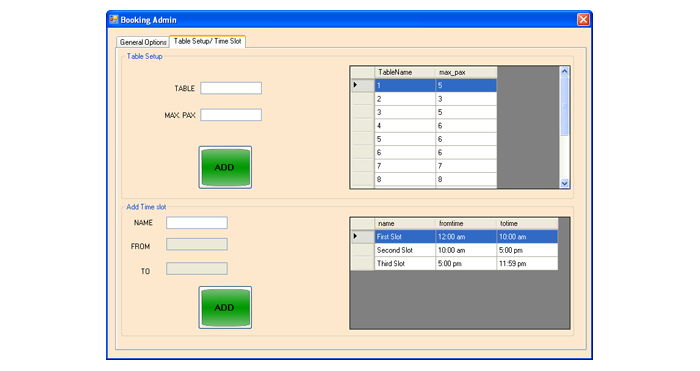This screenshot has width=700, height=371.
Task: Click the green ADD button in Table Setup
Action: point(225,167)
